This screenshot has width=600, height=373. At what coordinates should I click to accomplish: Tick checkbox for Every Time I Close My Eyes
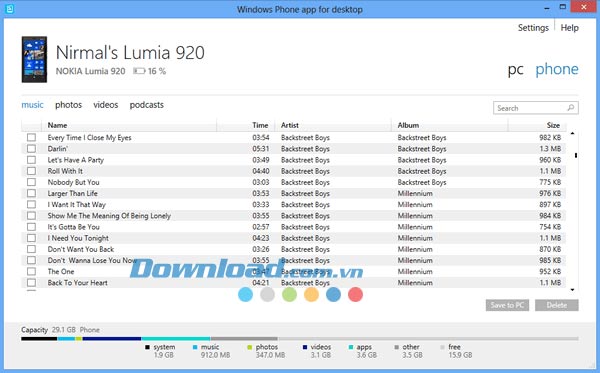31,137
